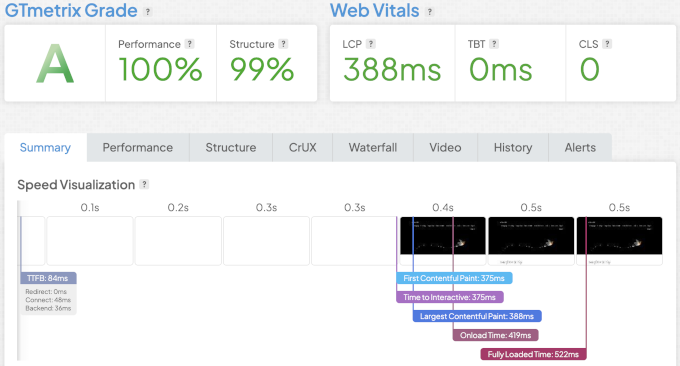Screen dimensions: 680x366
Task: Open the Video tab
Action: [x=445, y=147]
